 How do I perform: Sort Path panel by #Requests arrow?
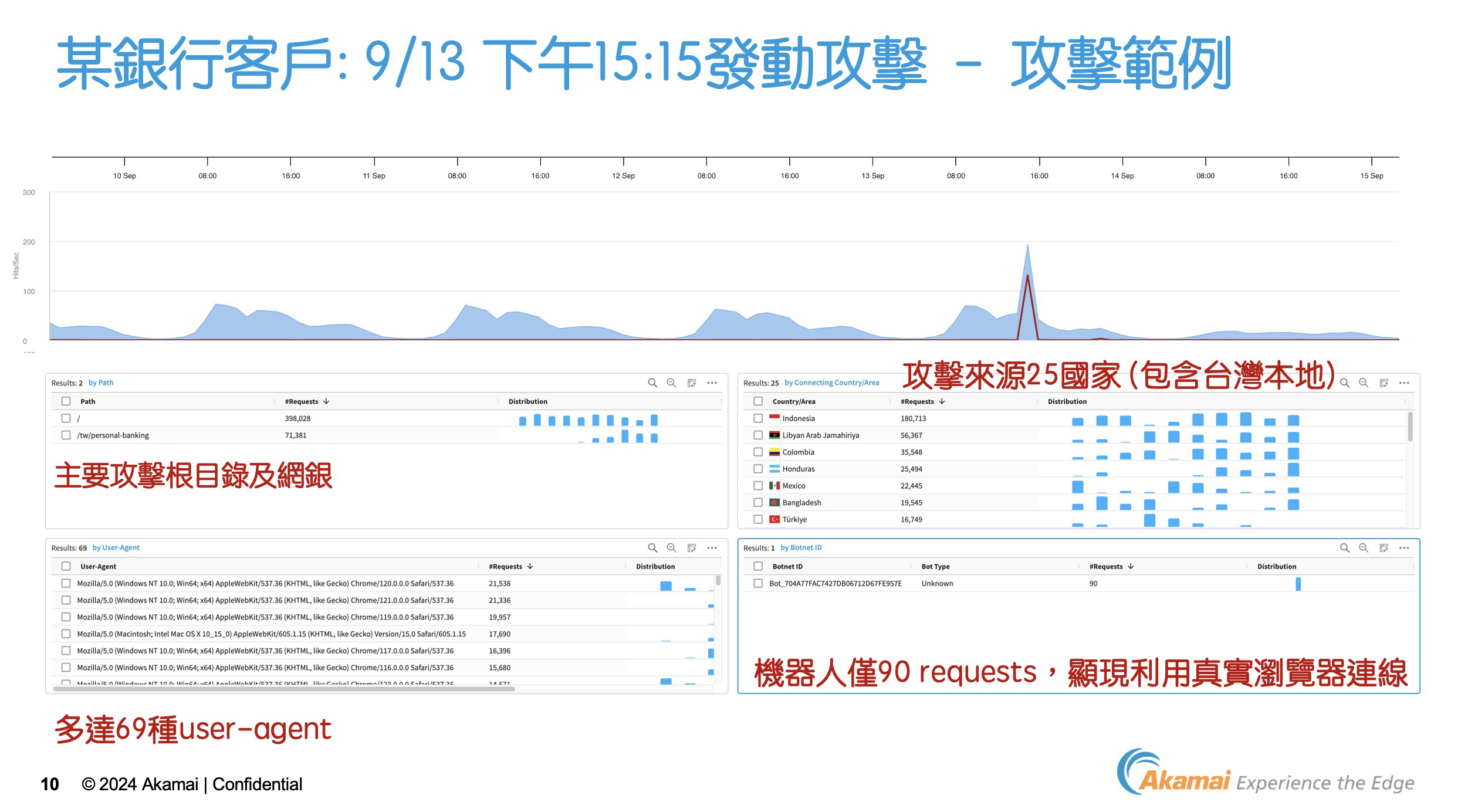pyautogui.click(x=326, y=401)
